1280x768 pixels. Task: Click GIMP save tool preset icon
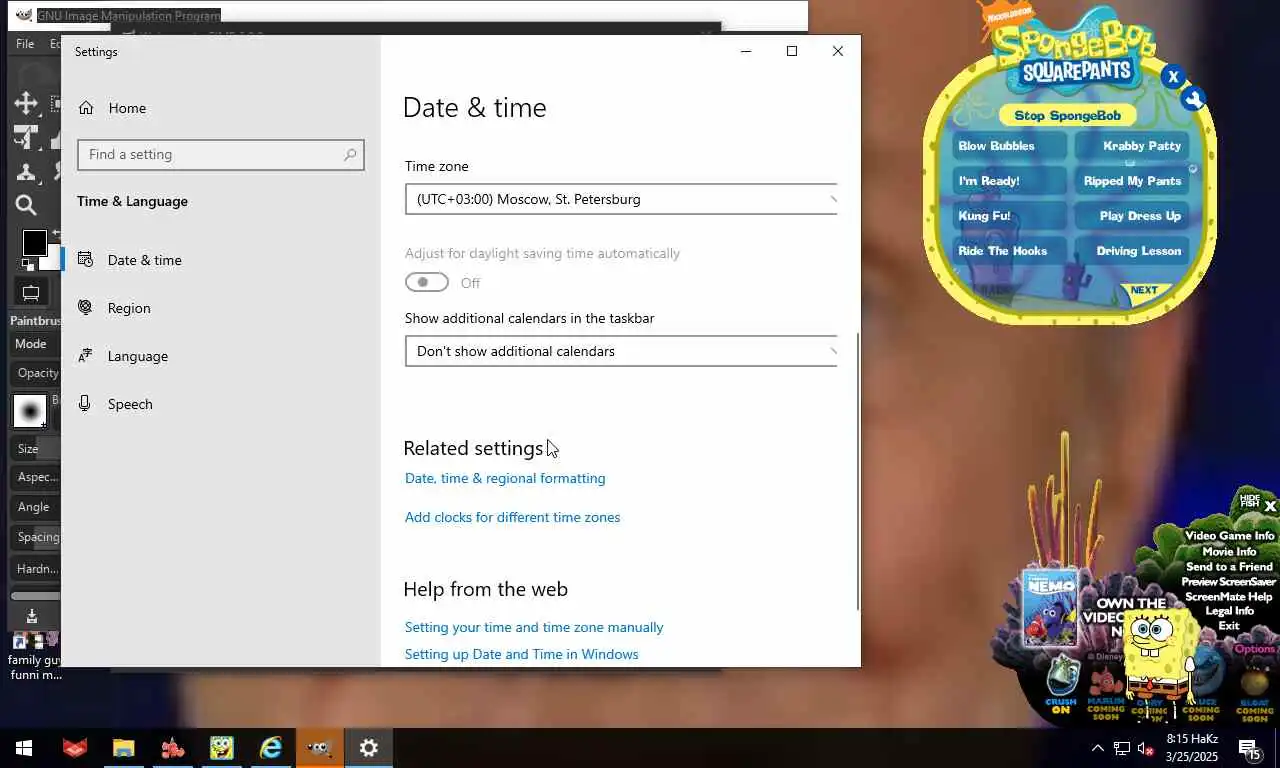(x=31, y=617)
